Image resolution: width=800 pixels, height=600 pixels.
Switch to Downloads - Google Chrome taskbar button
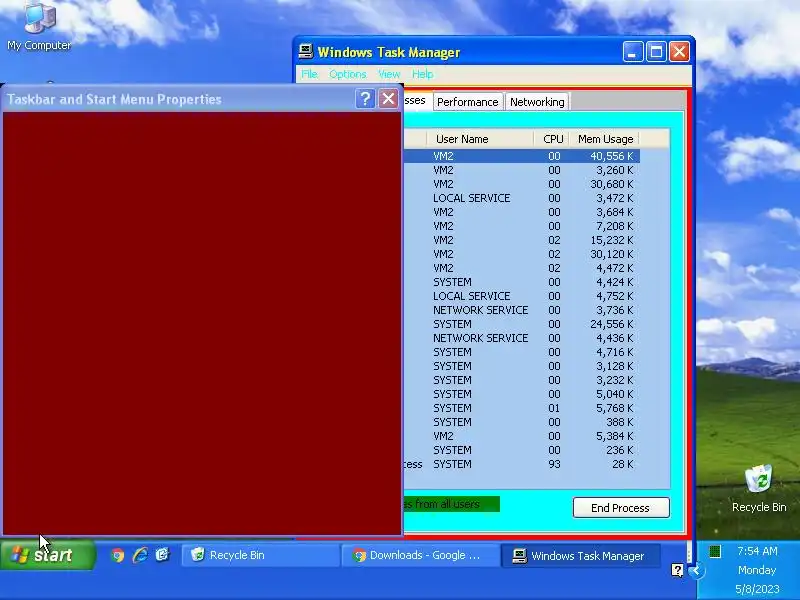[x=420, y=555]
